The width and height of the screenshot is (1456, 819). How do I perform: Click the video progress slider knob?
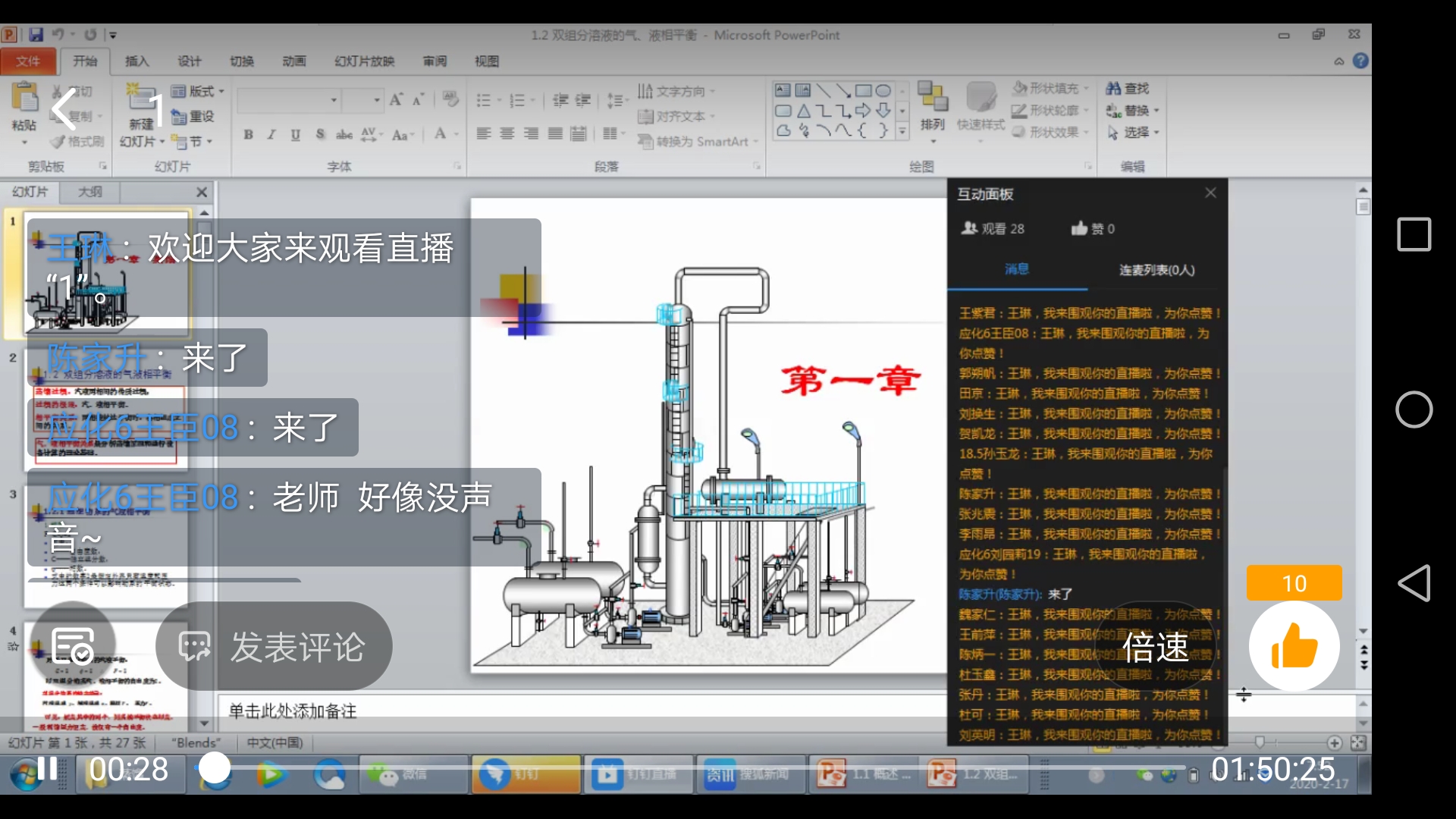pyautogui.click(x=215, y=768)
